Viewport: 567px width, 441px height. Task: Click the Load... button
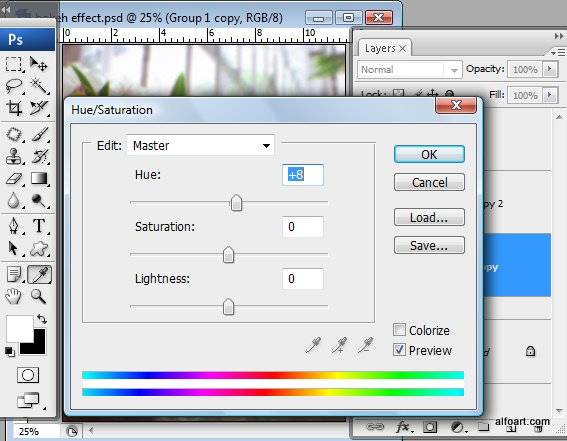(x=429, y=217)
